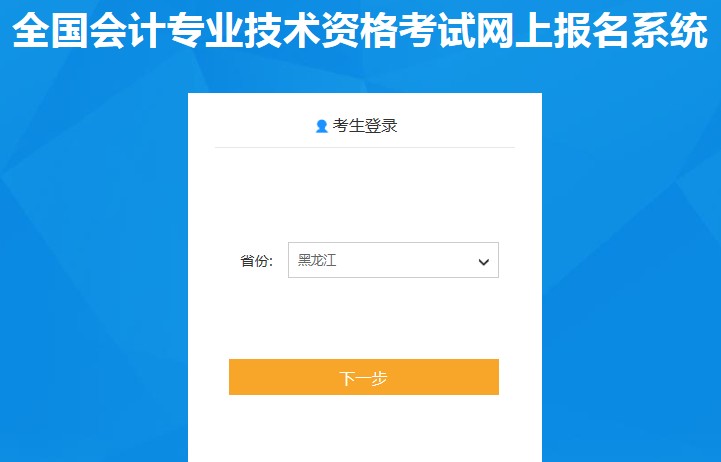Click the divider line under 考生登录
This screenshot has width=721, height=462.
pyautogui.click(x=365, y=148)
